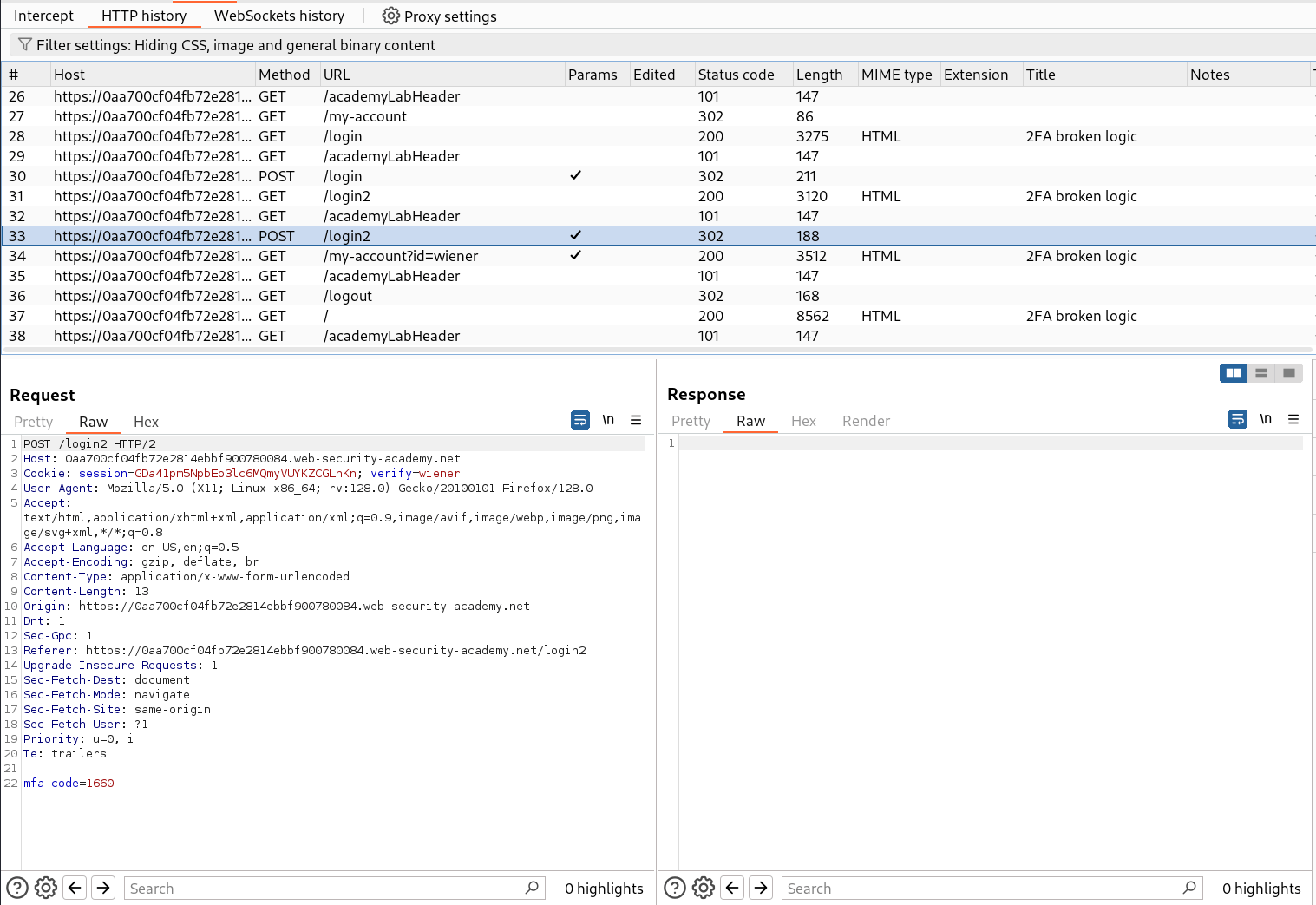Image resolution: width=1316 pixels, height=905 pixels.
Task: Open Request search settings gear icon
Action: (x=45, y=888)
